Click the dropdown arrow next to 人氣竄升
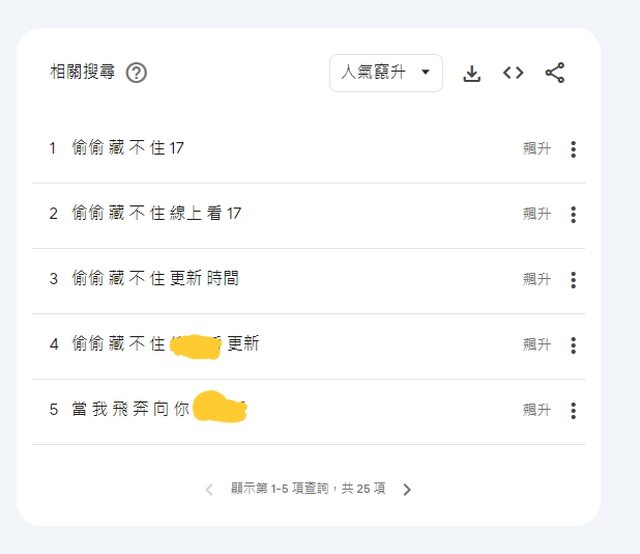The height and width of the screenshot is (554, 640). pyautogui.click(x=425, y=73)
